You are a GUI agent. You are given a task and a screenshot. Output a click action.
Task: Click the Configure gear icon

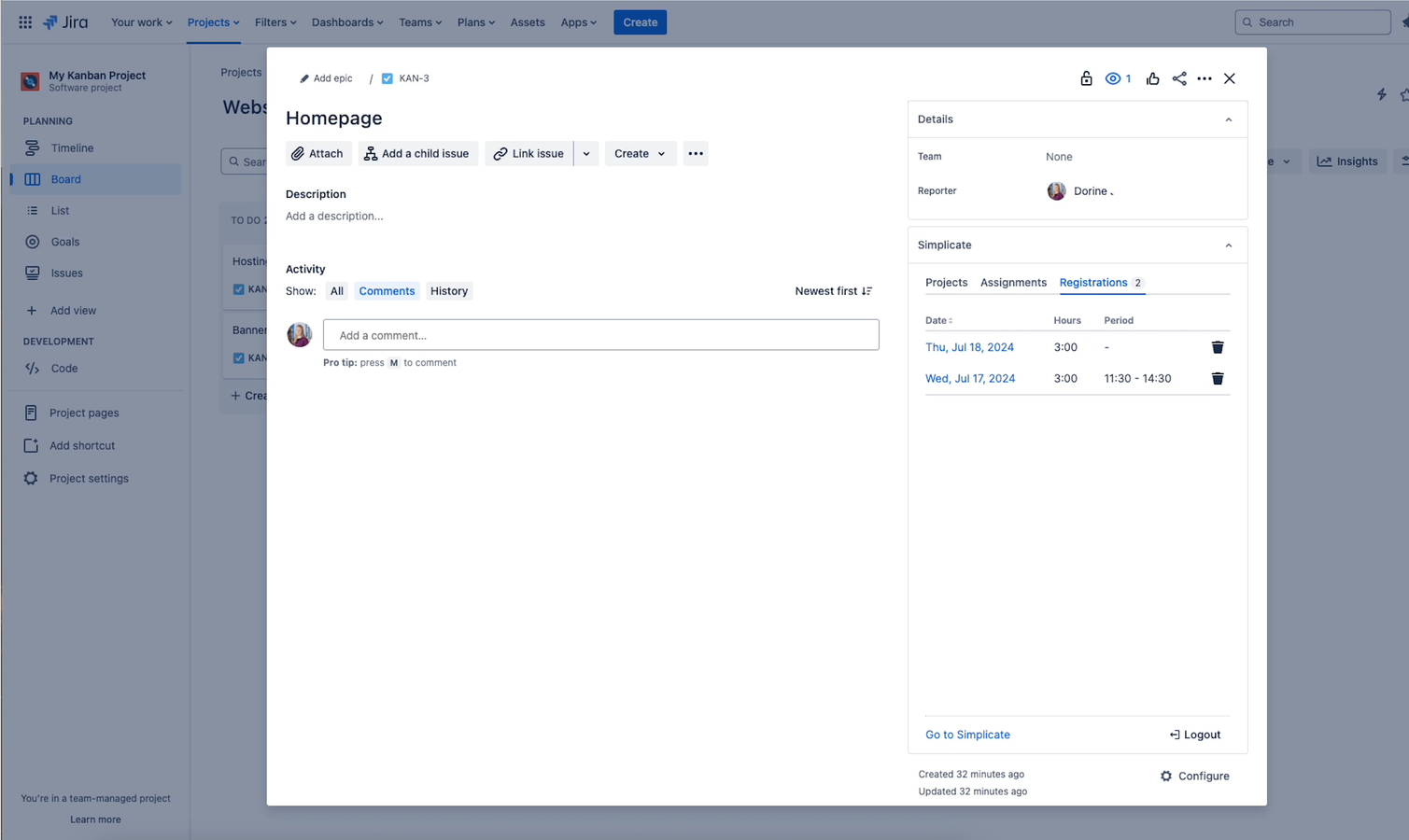coord(1166,776)
